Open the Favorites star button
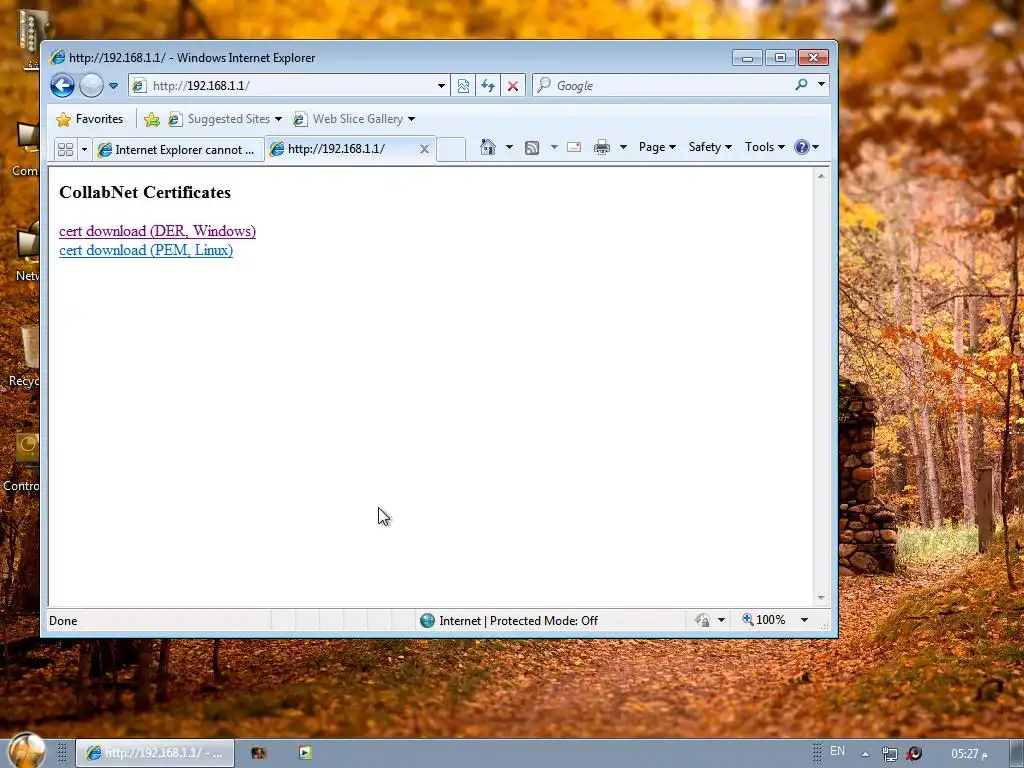 (90, 120)
